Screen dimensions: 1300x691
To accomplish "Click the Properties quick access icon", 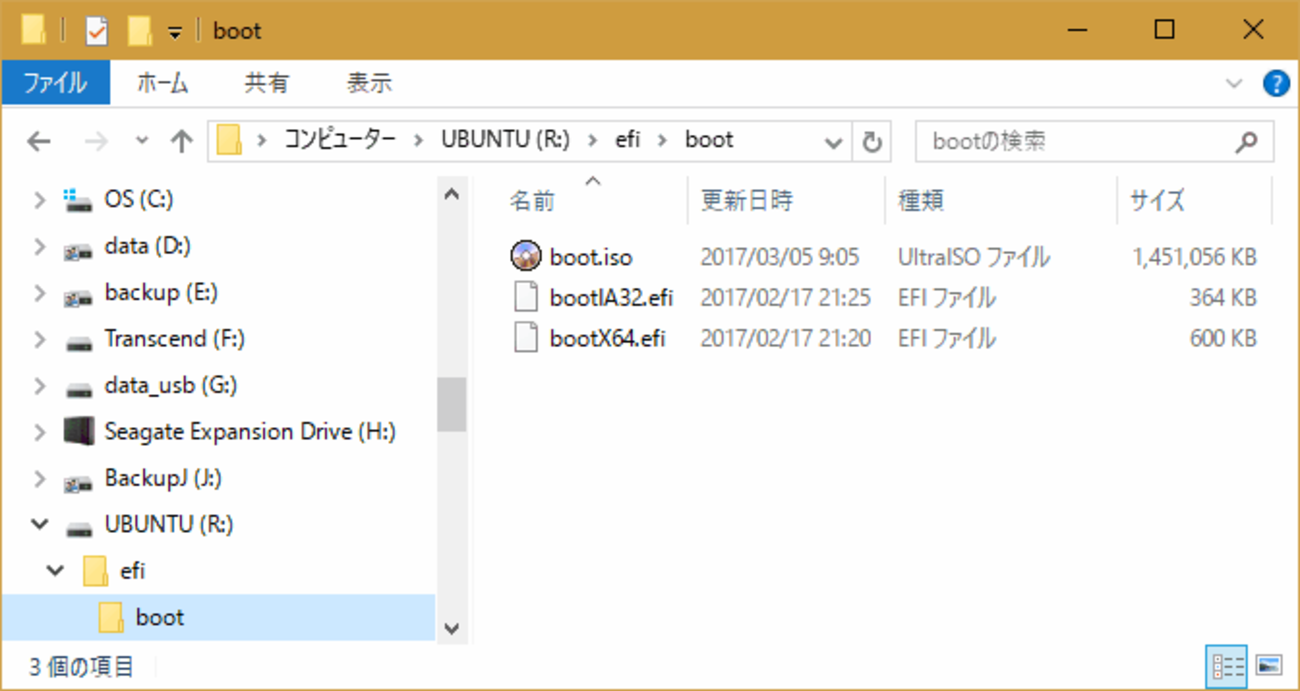I will (96, 31).
